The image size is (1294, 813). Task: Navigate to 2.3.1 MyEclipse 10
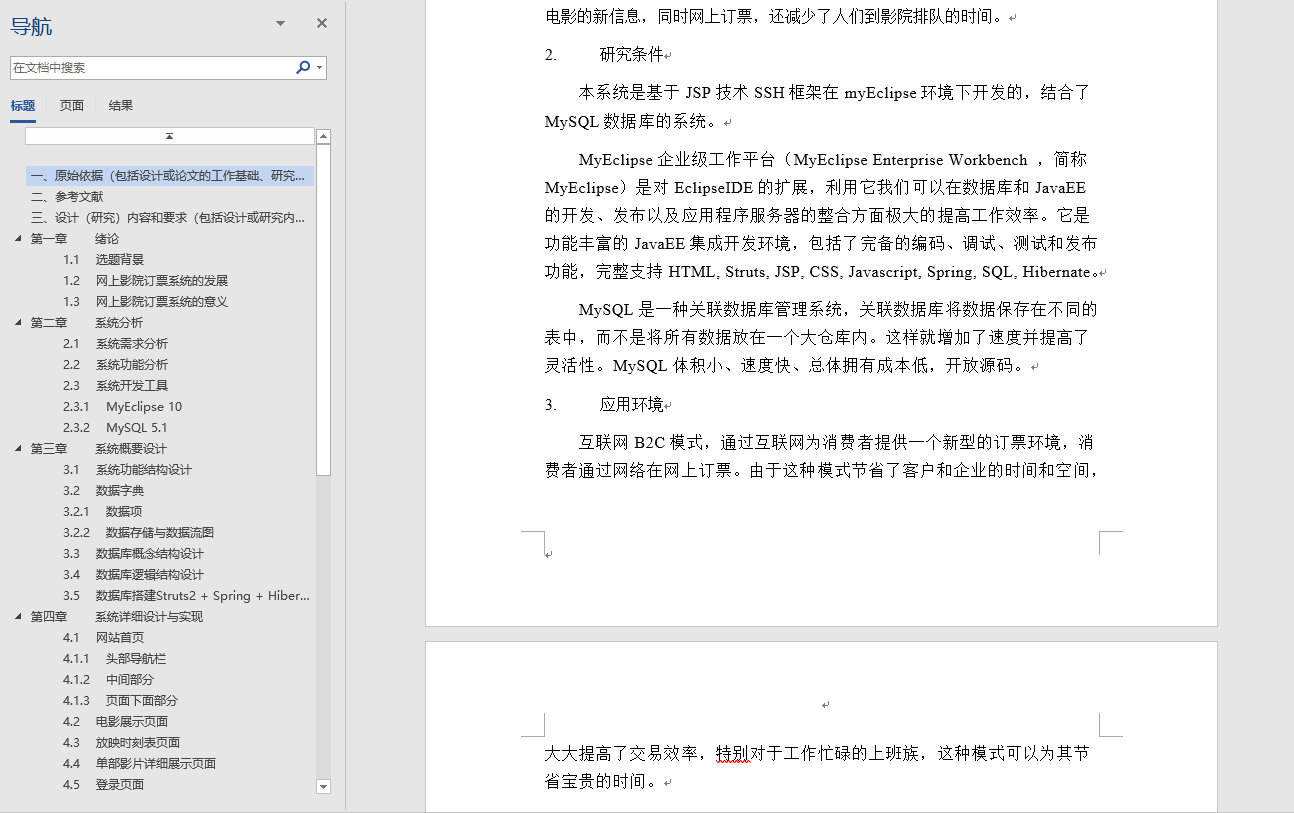click(x=144, y=407)
